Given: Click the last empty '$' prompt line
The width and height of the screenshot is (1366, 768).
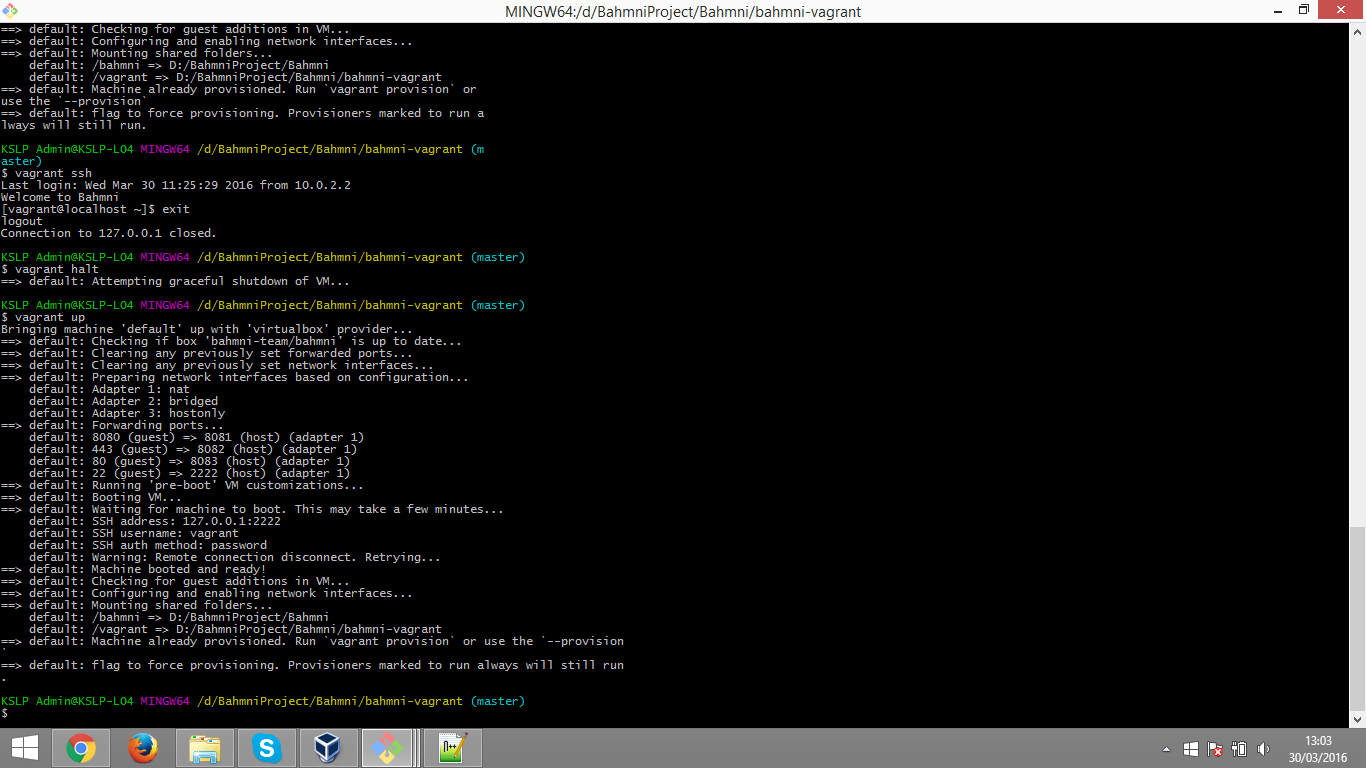Looking at the screenshot, I should coord(5,713).
